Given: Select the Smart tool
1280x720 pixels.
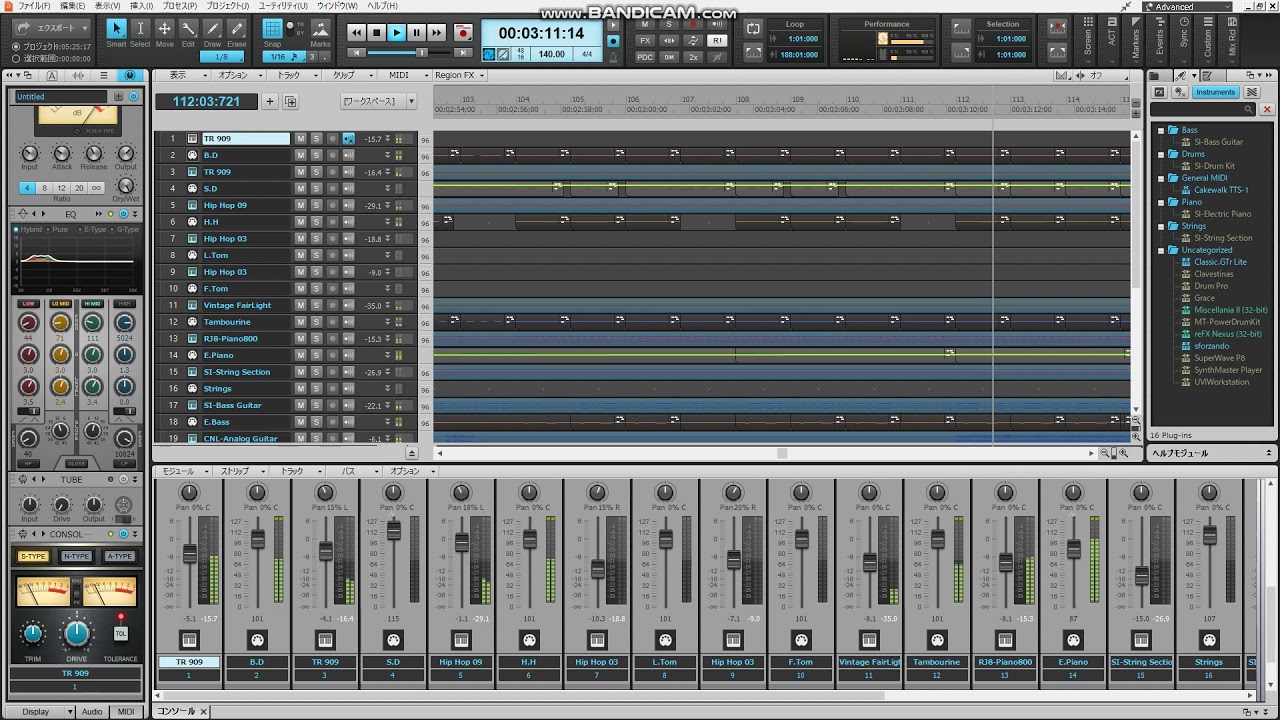Looking at the screenshot, I should tap(116, 29).
